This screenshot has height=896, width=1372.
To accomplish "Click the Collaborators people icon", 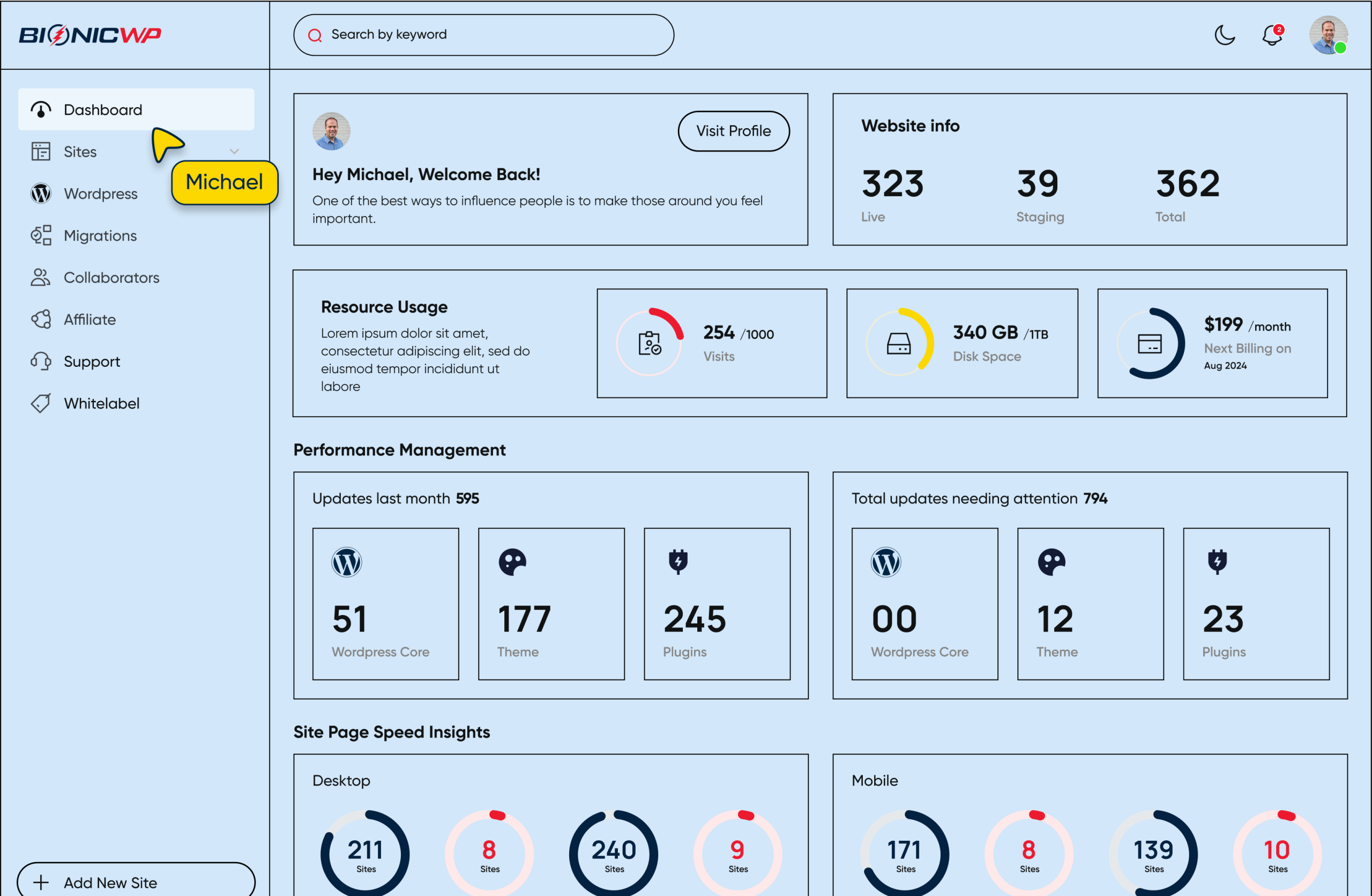I will [x=41, y=277].
